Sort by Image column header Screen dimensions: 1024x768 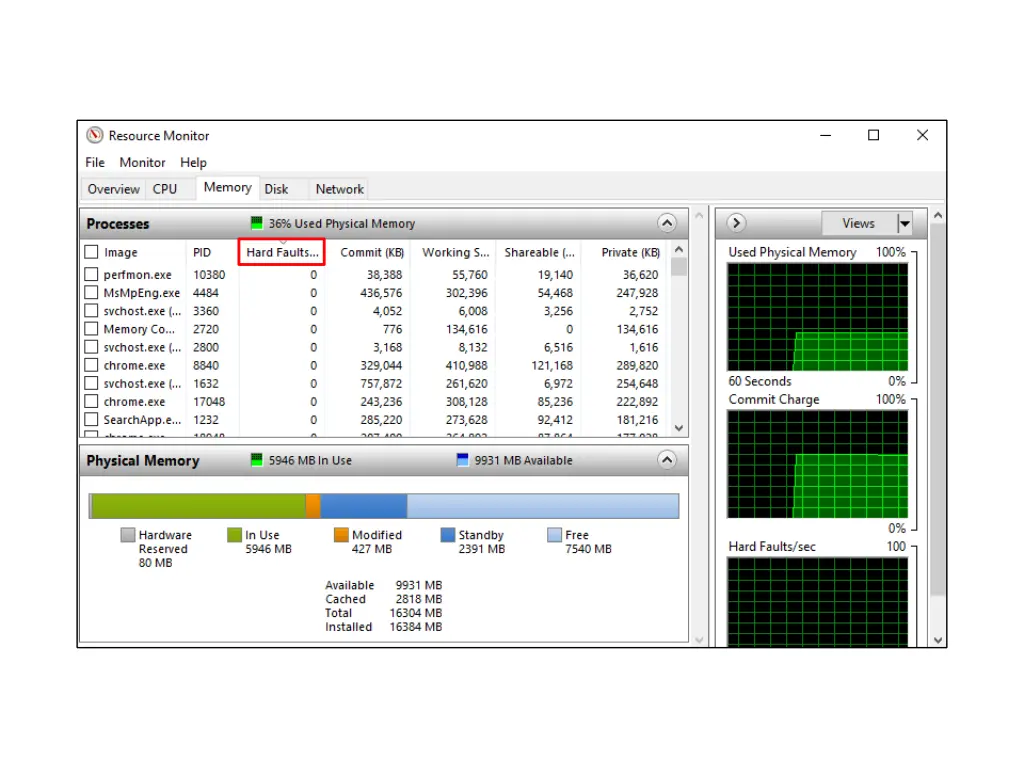click(121, 252)
